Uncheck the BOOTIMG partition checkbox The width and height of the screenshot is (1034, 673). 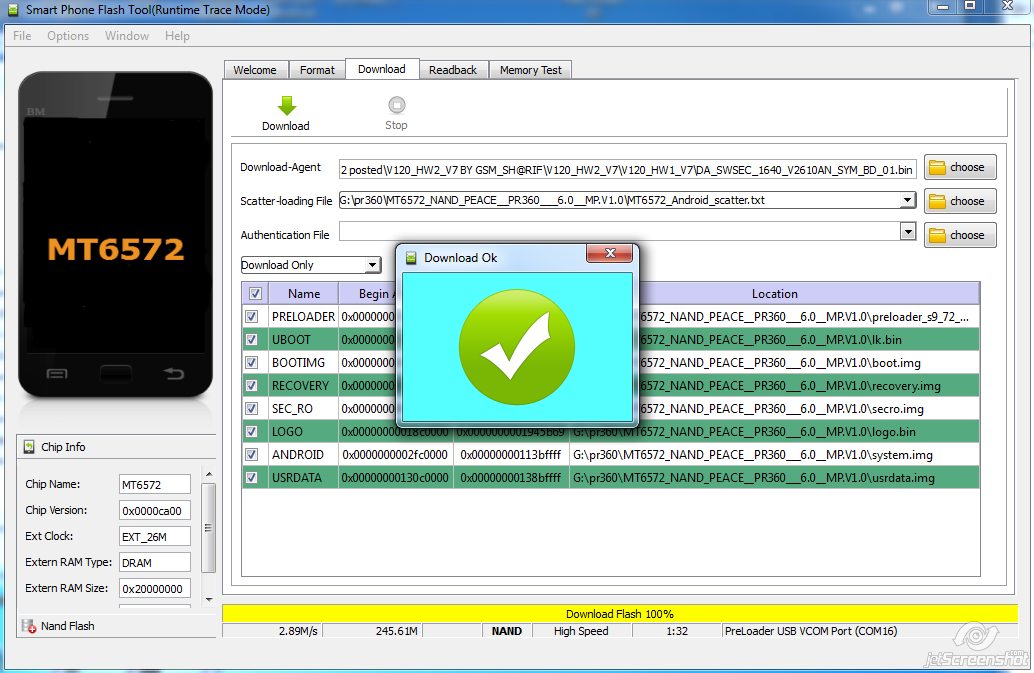click(251, 363)
